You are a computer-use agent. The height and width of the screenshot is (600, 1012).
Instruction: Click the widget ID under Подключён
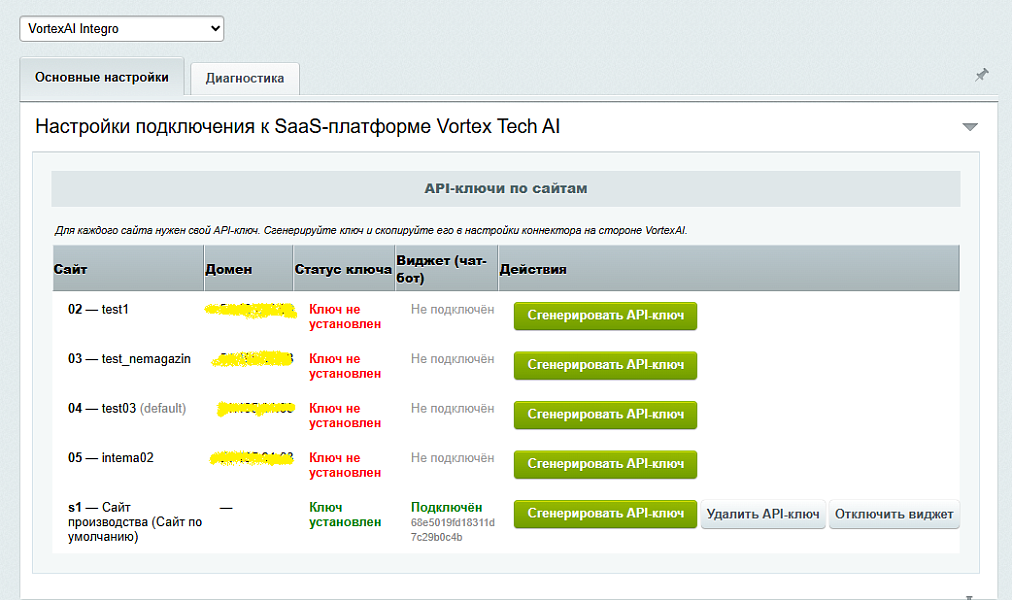[x=452, y=530]
